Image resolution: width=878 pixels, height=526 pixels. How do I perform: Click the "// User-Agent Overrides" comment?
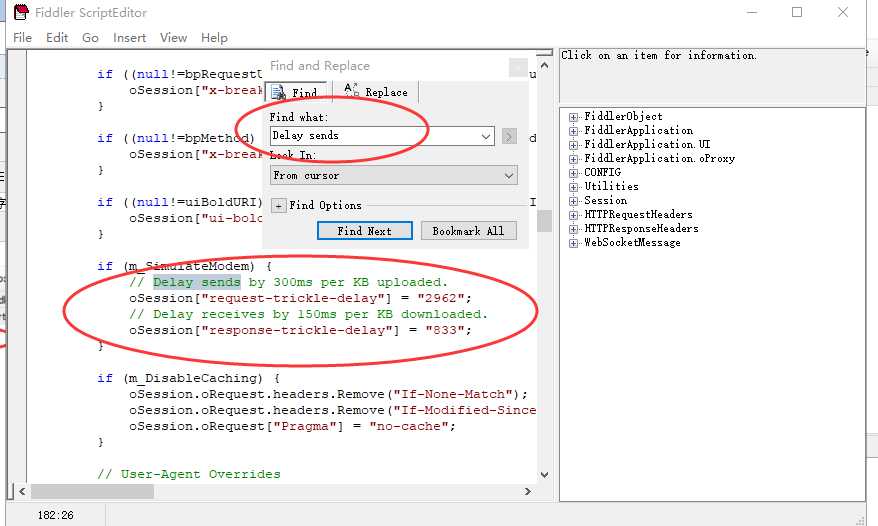pyautogui.click(x=189, y=474)
